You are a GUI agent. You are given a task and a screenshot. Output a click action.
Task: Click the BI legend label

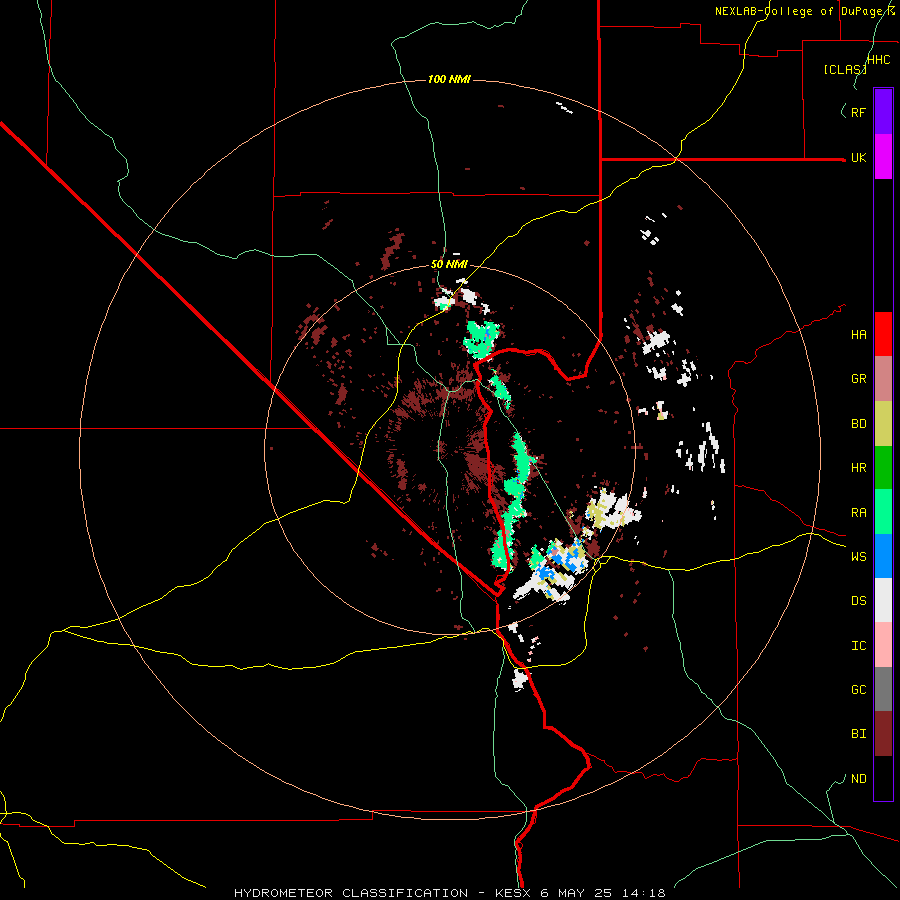pyautogui.click(x=858, y=734)
